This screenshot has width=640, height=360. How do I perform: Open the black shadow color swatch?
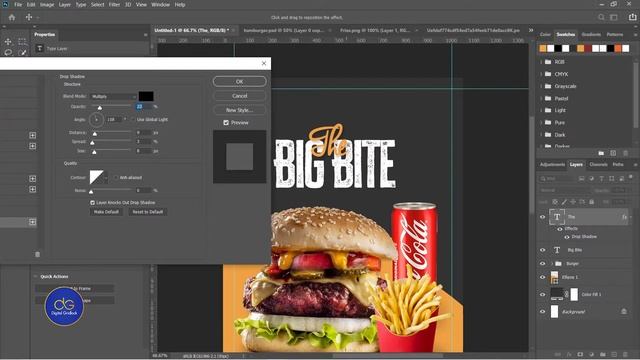click(x=146, y=96)
